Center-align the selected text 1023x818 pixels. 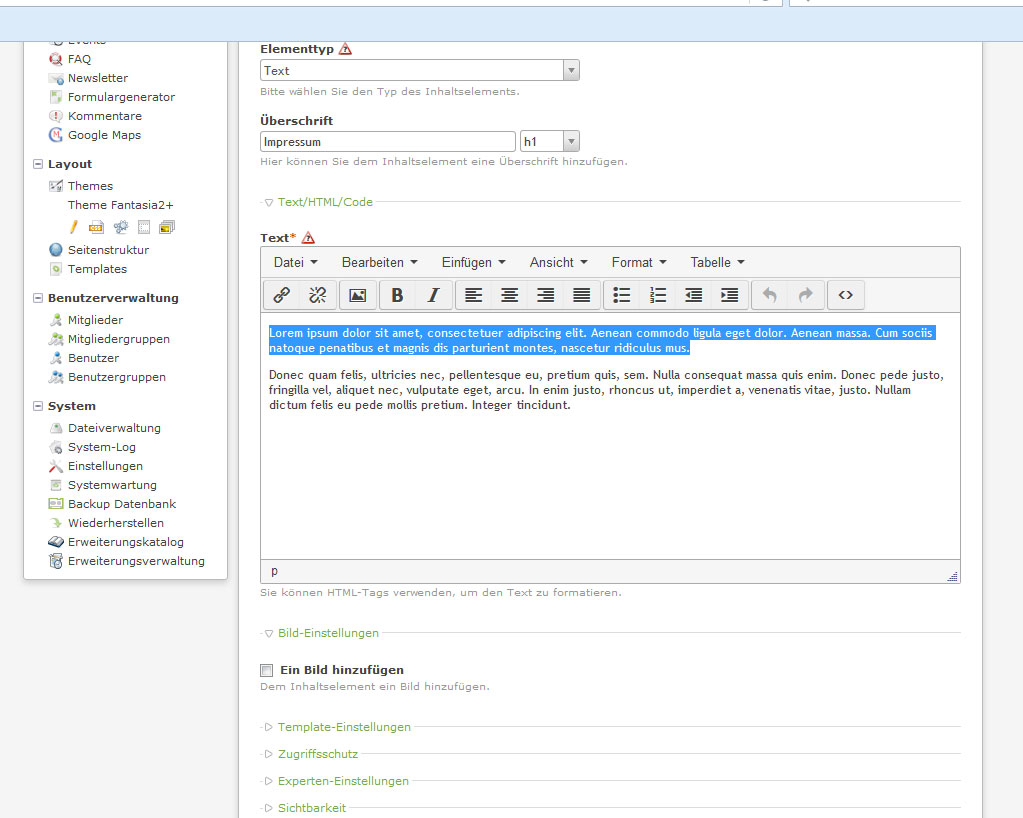point(509,295)
